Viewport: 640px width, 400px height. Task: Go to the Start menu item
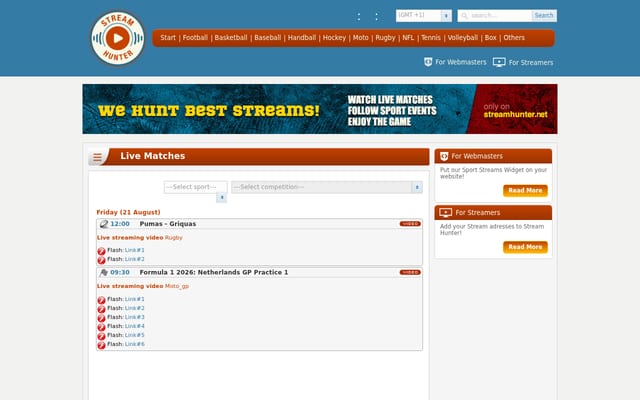pos(168,38)
